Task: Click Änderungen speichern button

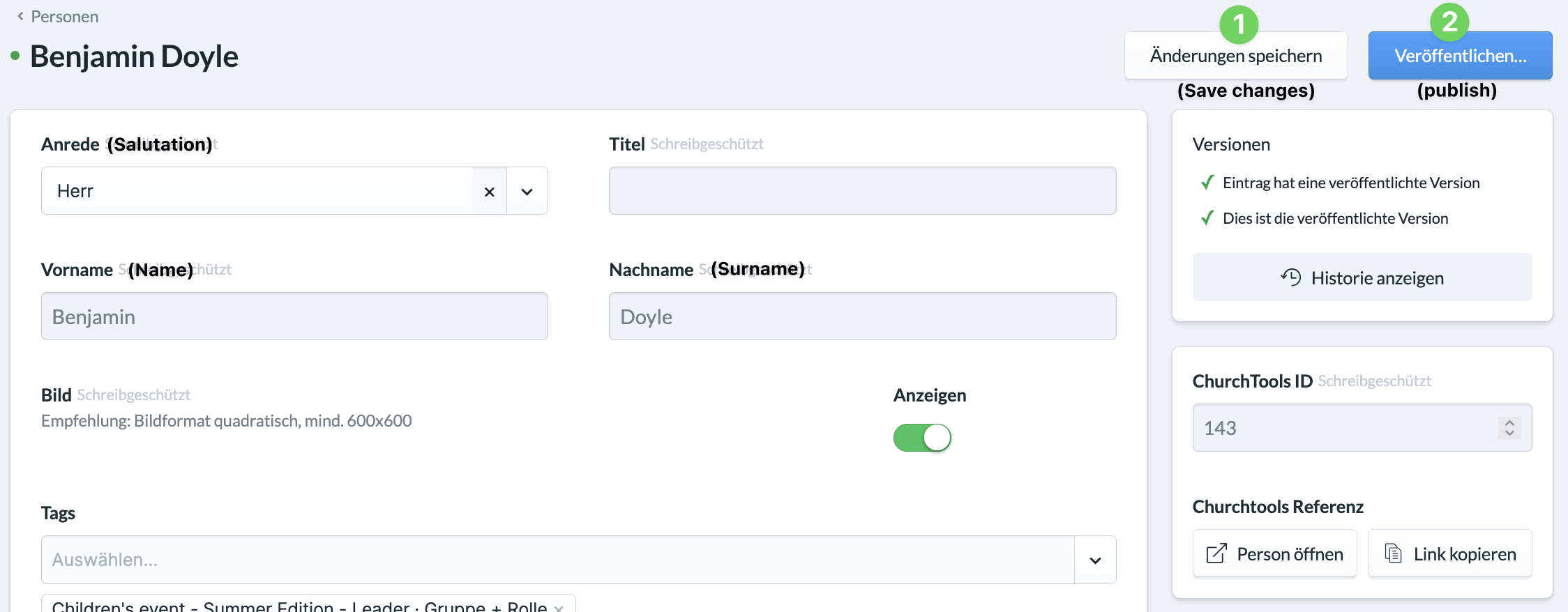Action: 1236,56
